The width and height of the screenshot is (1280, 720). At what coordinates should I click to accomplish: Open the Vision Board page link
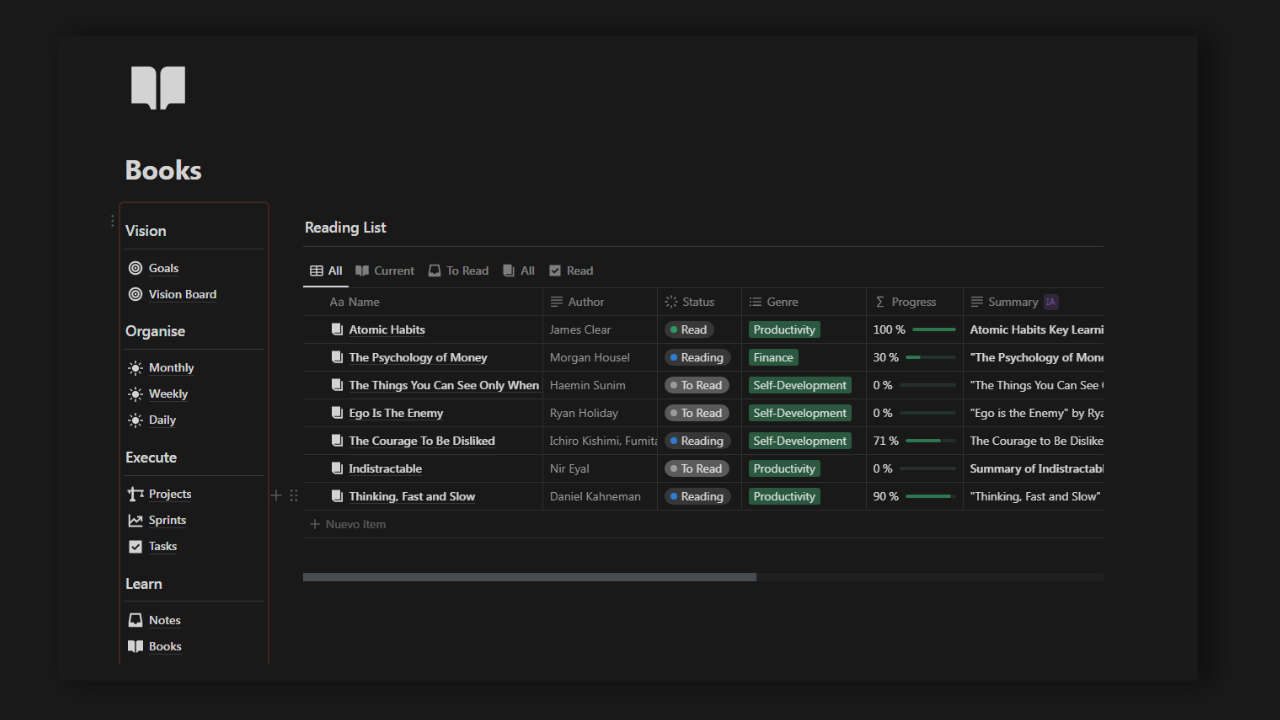pyautogui.click(x=183, y=294)
